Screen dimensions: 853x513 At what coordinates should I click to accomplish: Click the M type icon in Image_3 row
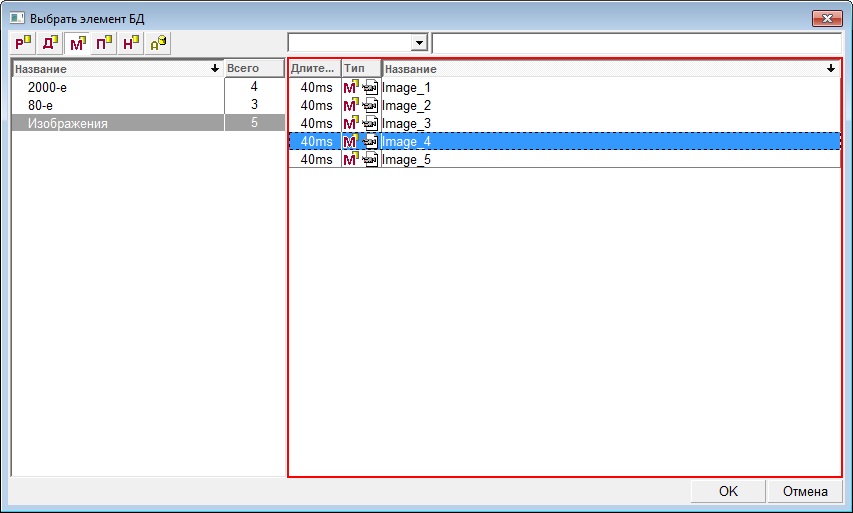click(x=351, y=123)
